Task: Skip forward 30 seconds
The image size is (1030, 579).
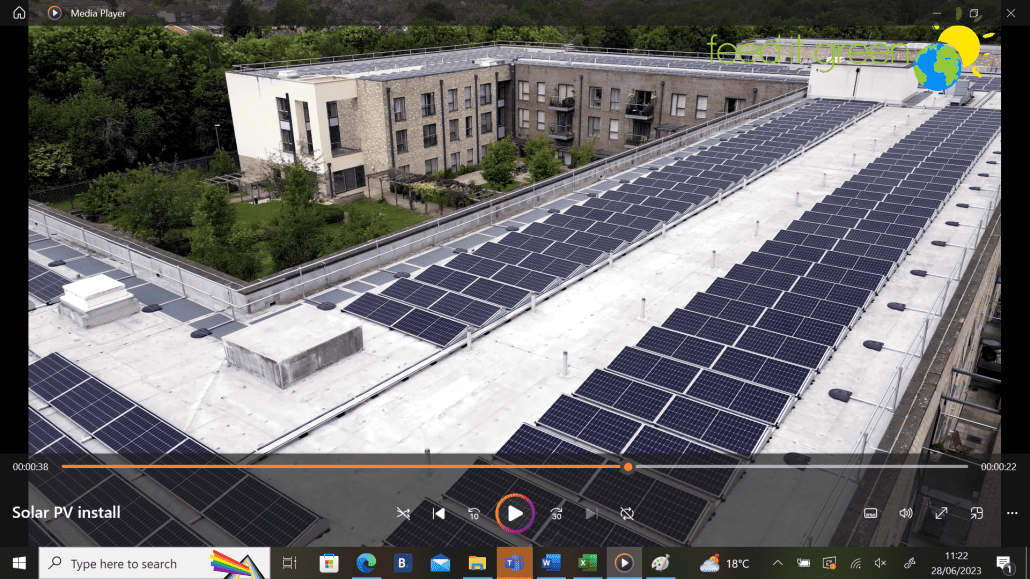Action: (556, 513)
